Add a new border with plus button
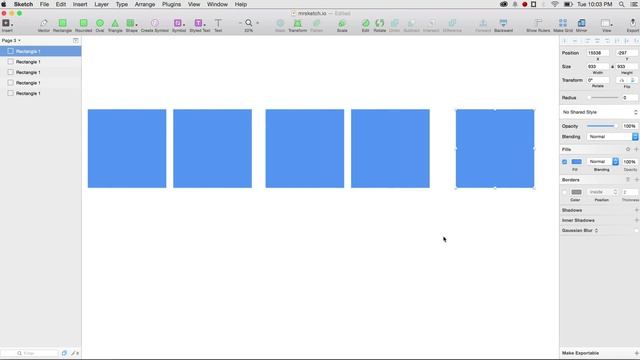Screen dimensions: 640x360 coord(636,180)
